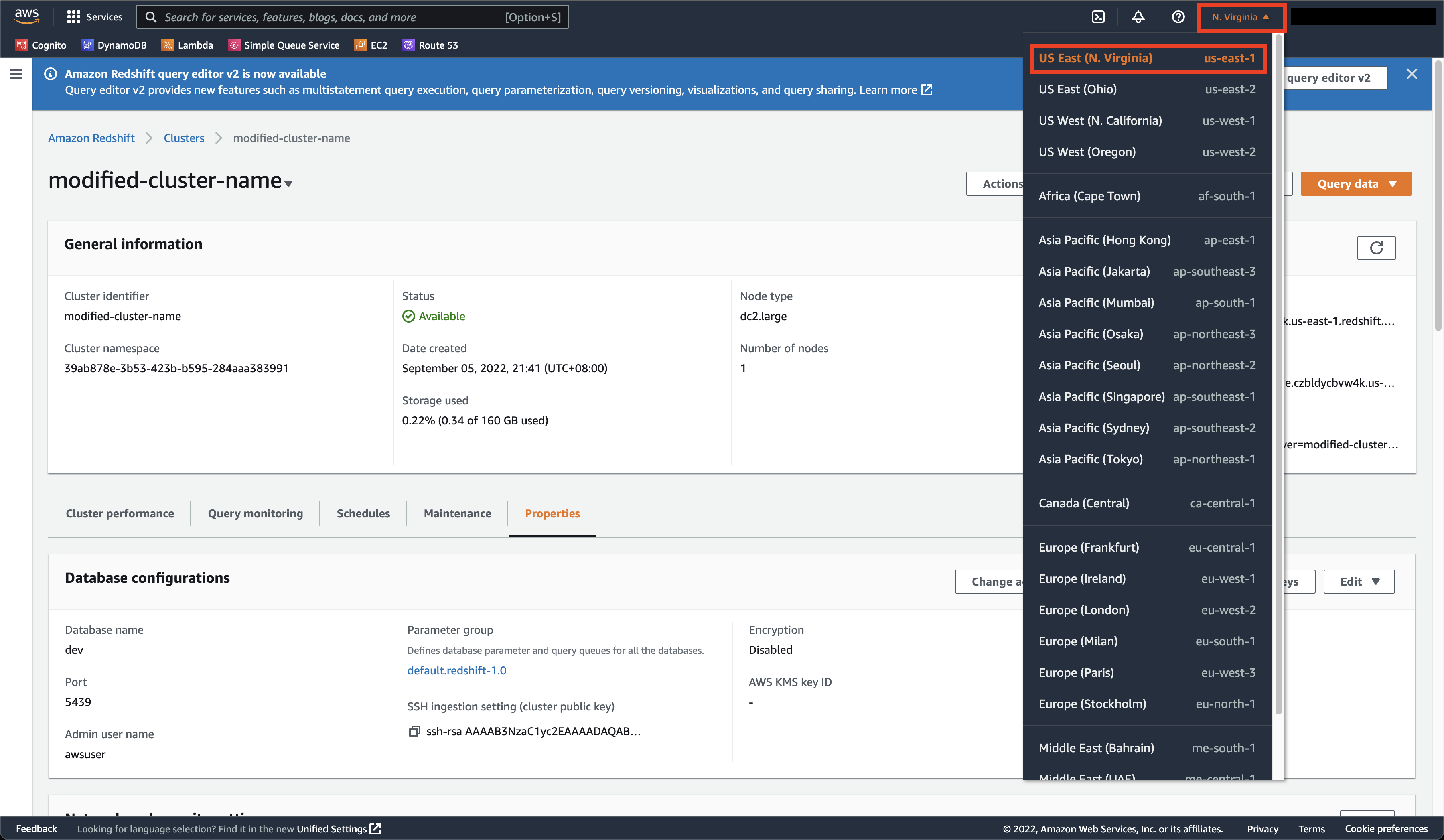Screen dimensions: 1444x840
Task: Expand the modified-cluster-name title dropdown
Action: 288,183
